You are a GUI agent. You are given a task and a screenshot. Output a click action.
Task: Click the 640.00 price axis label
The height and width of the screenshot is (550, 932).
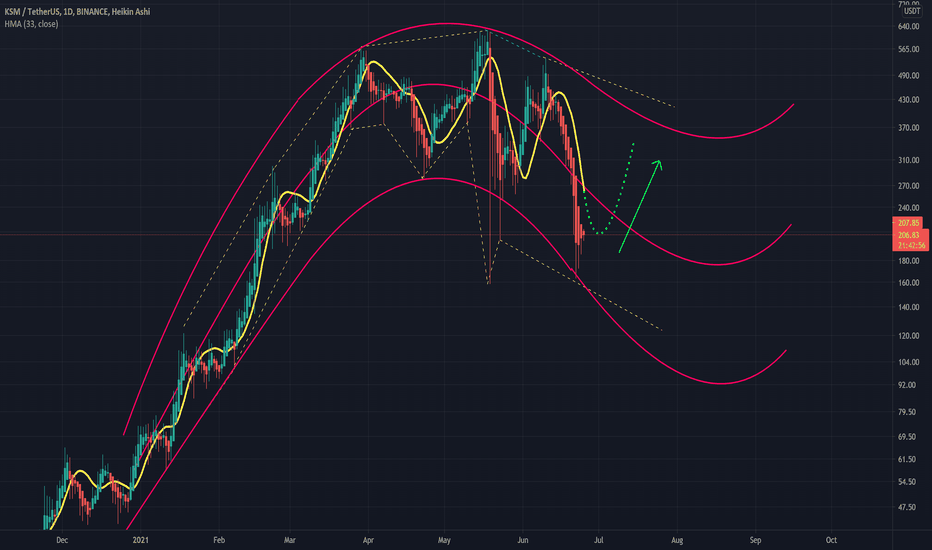tap(909, 27)
